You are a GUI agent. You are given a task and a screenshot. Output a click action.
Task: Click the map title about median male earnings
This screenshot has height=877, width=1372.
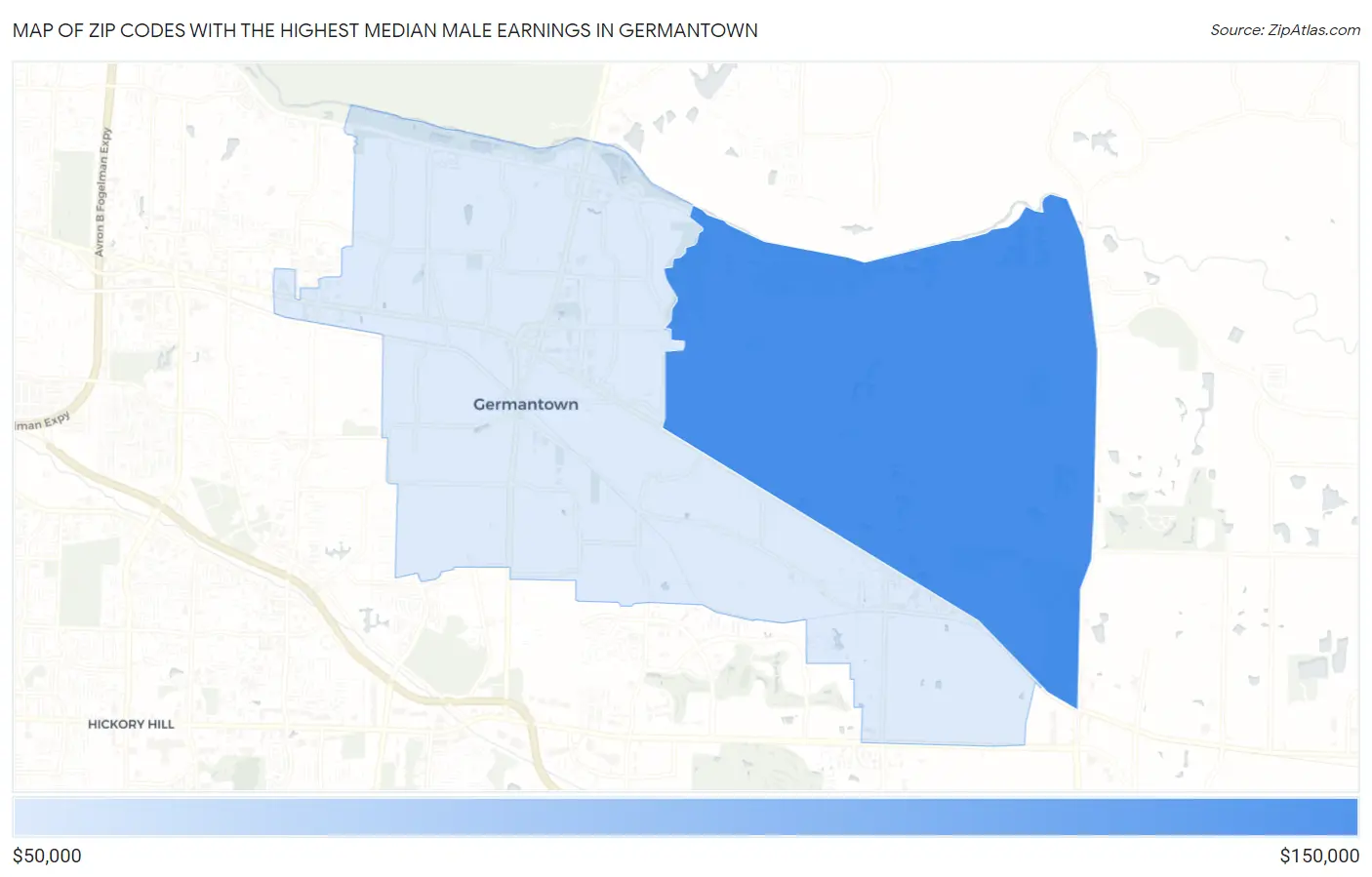pos(385,30)
